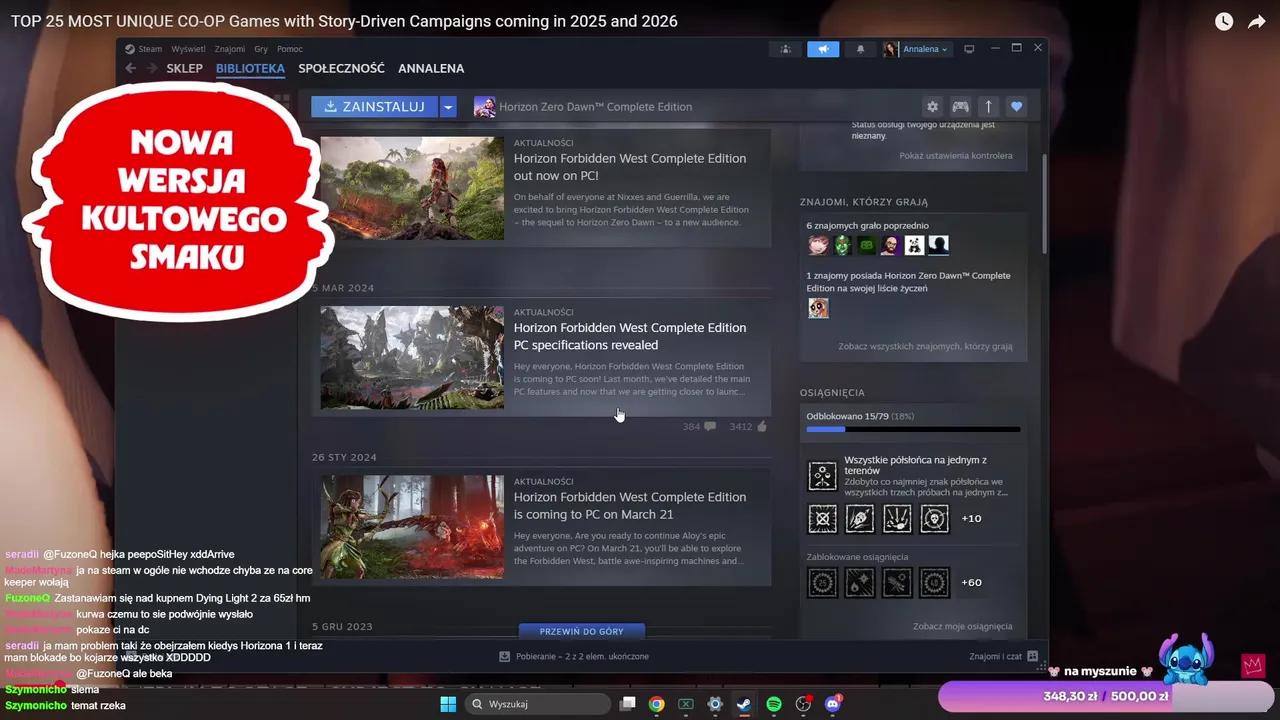Go forward with Steam right arrow
Image resolution: width=1280 pixels, height=720 pixels.
(x=151, y=68)
